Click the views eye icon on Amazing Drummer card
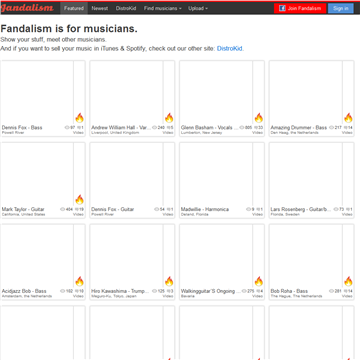 tap(331, 127)
